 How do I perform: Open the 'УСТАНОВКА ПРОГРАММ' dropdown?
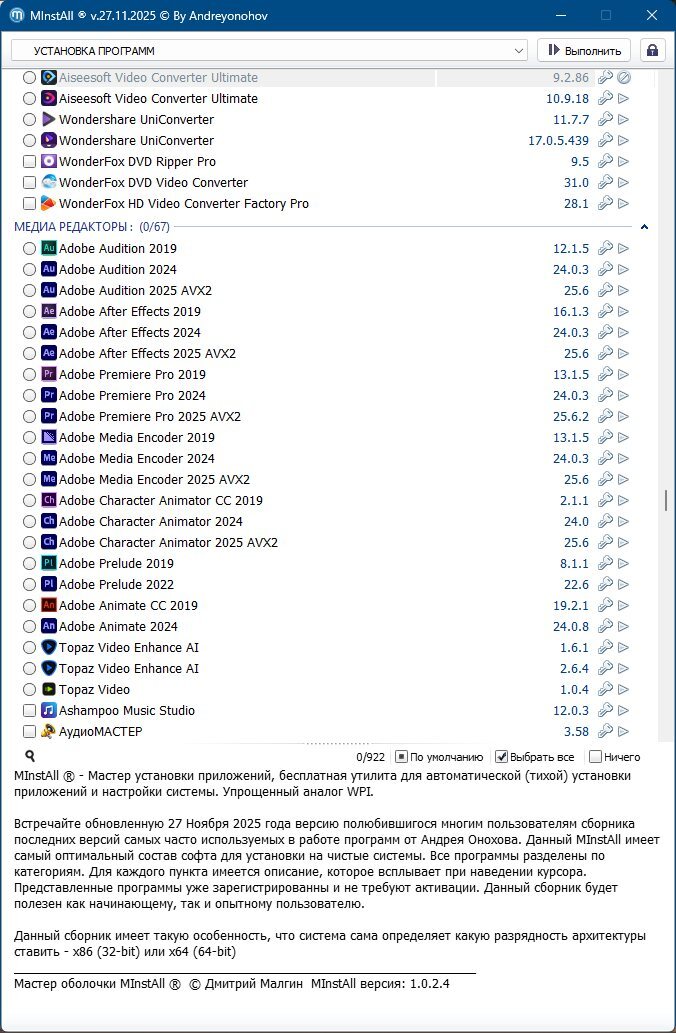[x=270, y=50]
